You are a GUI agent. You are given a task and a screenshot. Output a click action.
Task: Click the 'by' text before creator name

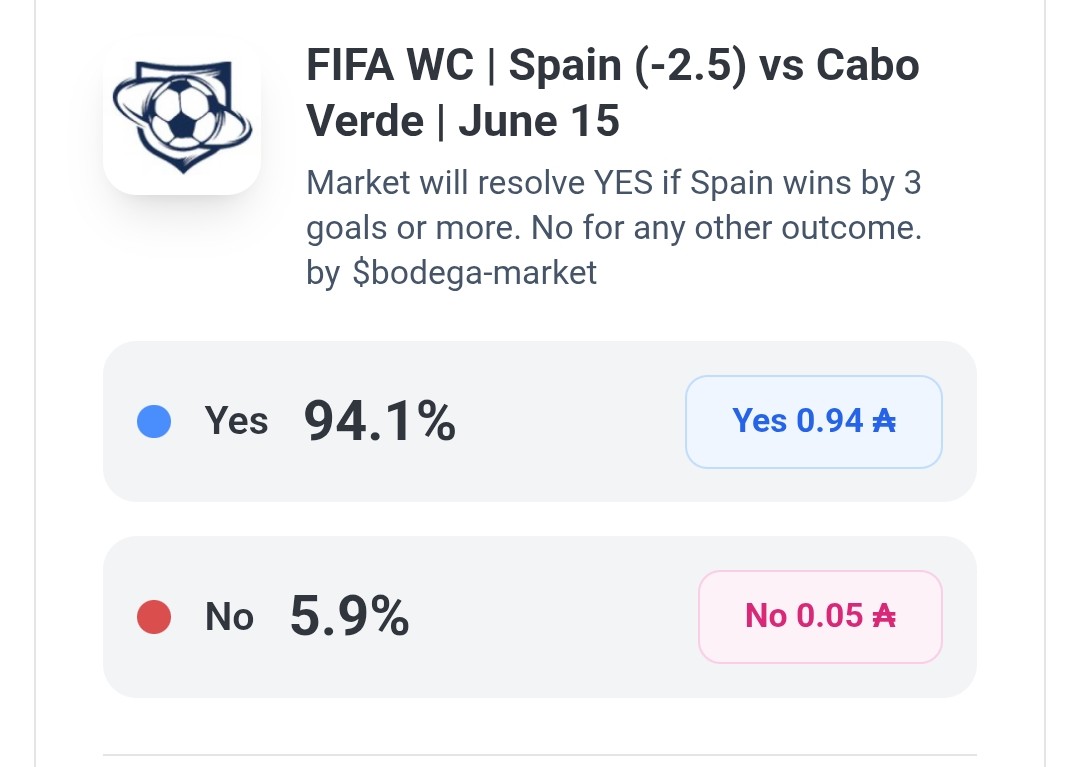(323, 273)
